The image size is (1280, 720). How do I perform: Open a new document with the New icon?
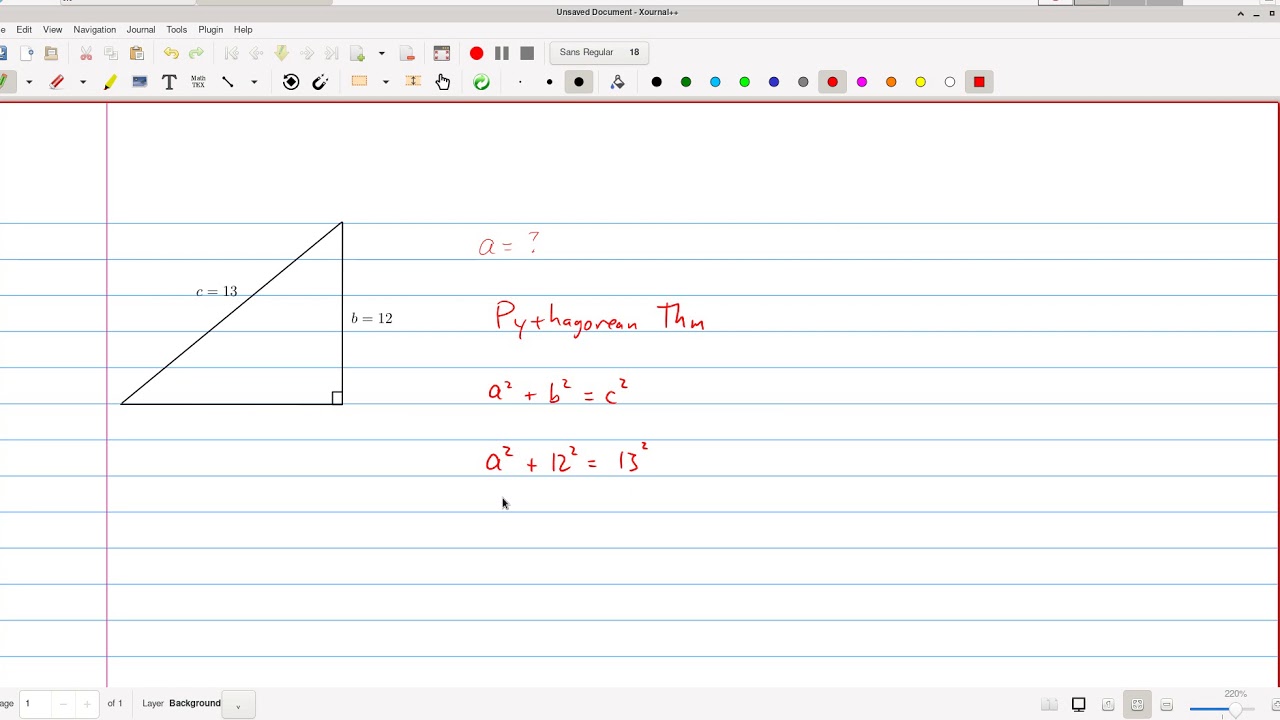pos(27,53)
